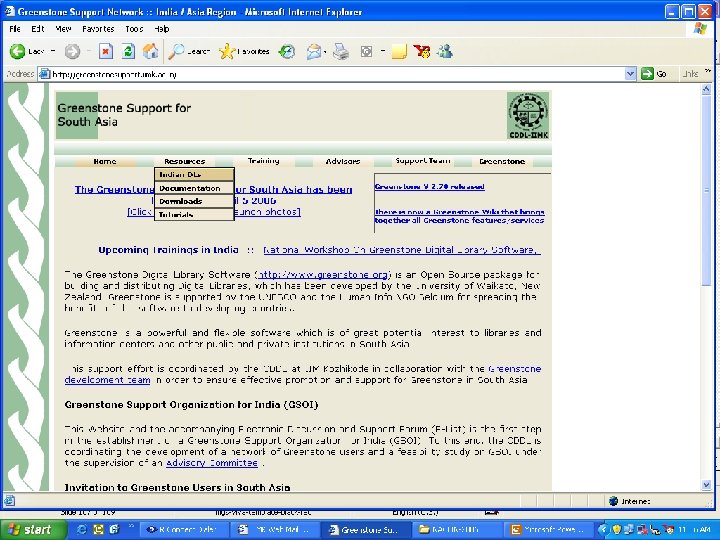Open the Greenstone V 2.70 released link
720x540 pixels.
pyautogui.click(x=429, y=186)
